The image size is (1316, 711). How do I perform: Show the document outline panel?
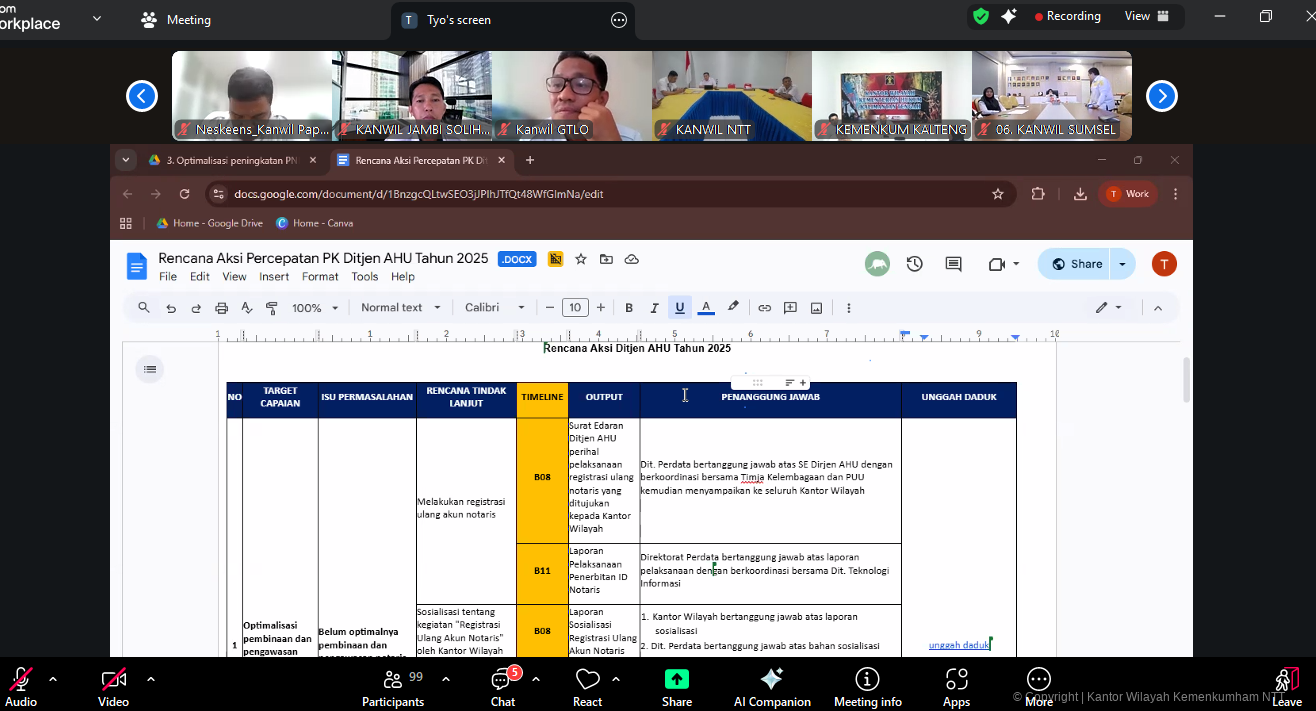pyautogui.click(x=150, y=370)
